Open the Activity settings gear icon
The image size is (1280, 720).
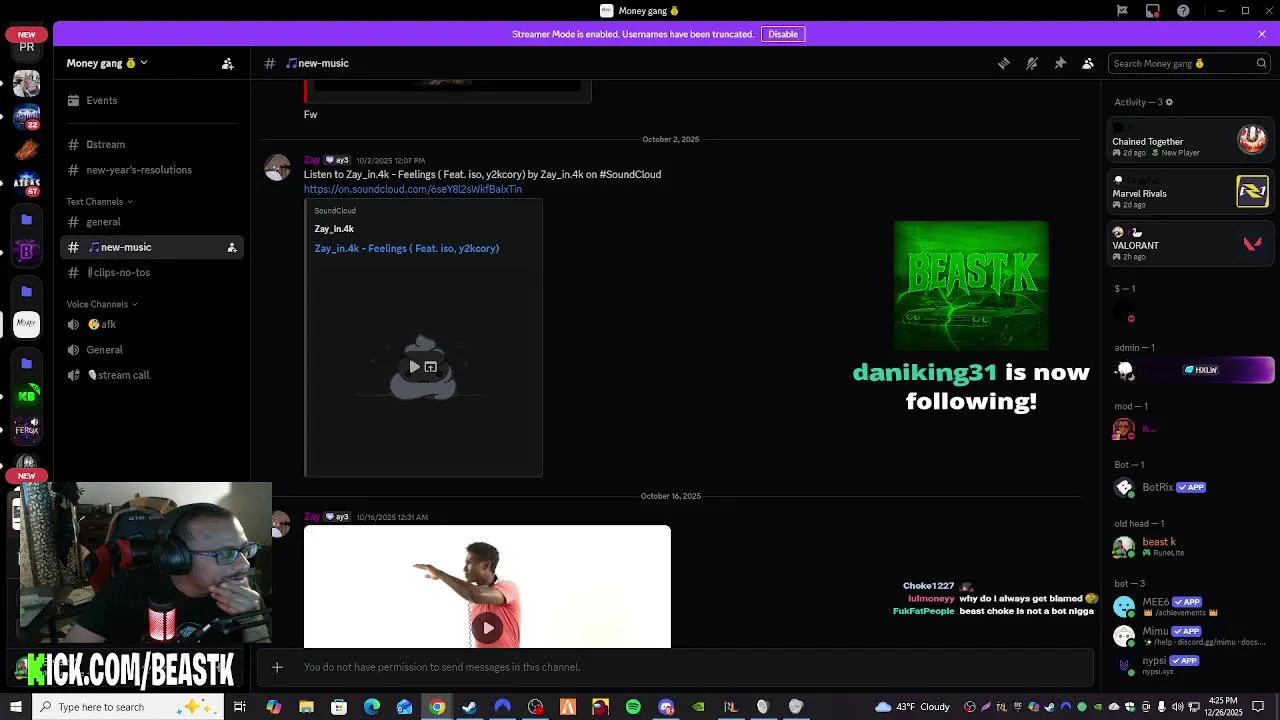tap(1169, 102)
